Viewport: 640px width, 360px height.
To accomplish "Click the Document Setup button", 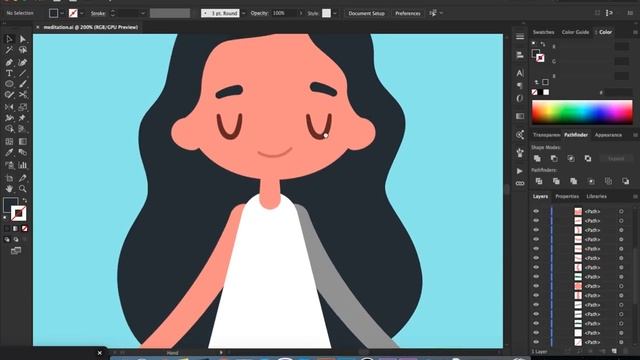I will point(366,13).
